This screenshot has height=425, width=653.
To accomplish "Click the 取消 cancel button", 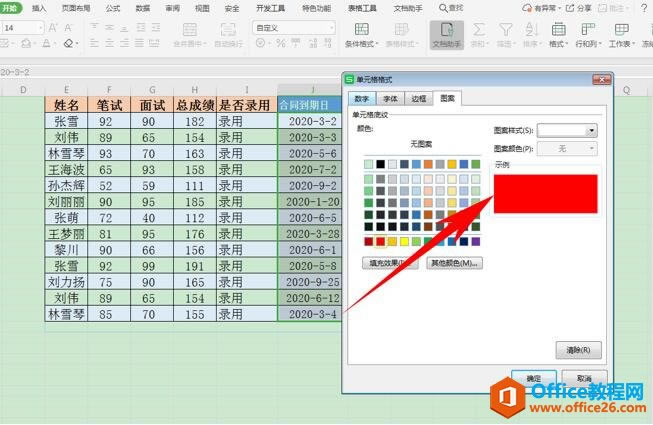I will 584,378.
